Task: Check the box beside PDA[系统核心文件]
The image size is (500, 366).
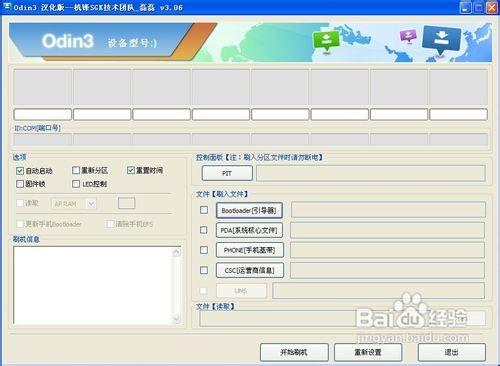Action: pyautogui.click(x=204, y=230)
